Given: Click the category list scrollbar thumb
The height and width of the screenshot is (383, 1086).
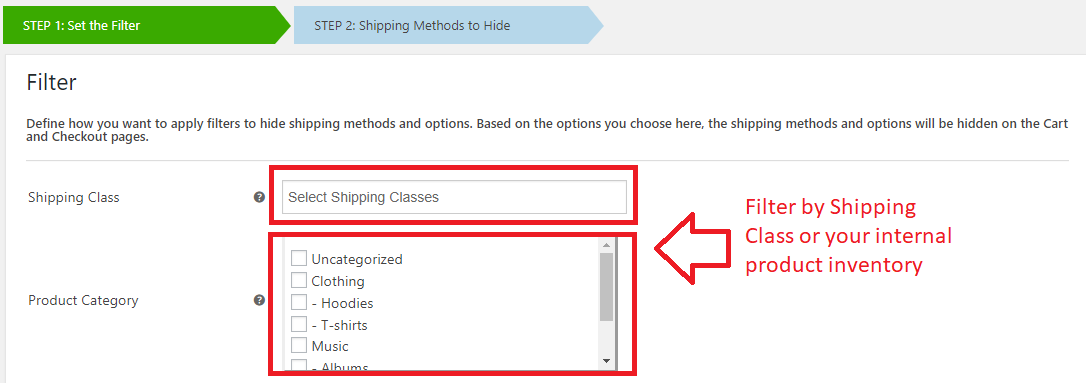Looking at the screenshot, I should [x=606, y=287].
